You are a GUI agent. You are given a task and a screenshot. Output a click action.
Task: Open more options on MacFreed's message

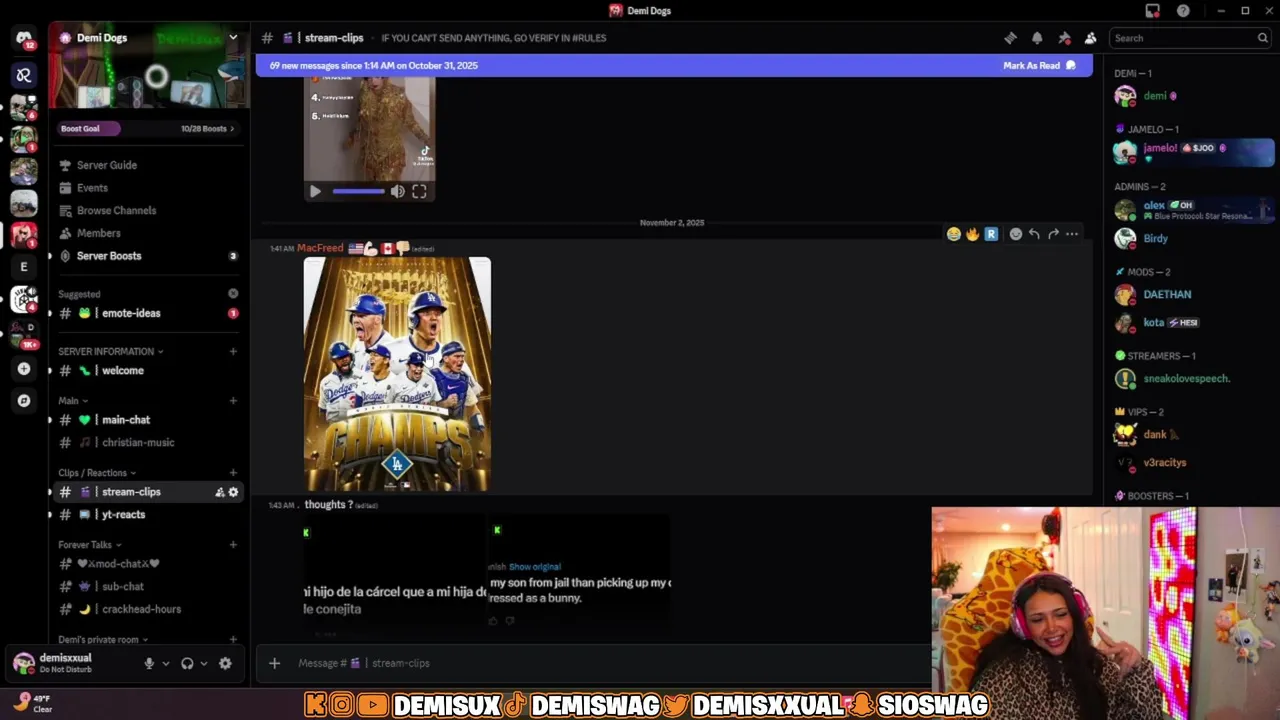(x=1072, y=234)
